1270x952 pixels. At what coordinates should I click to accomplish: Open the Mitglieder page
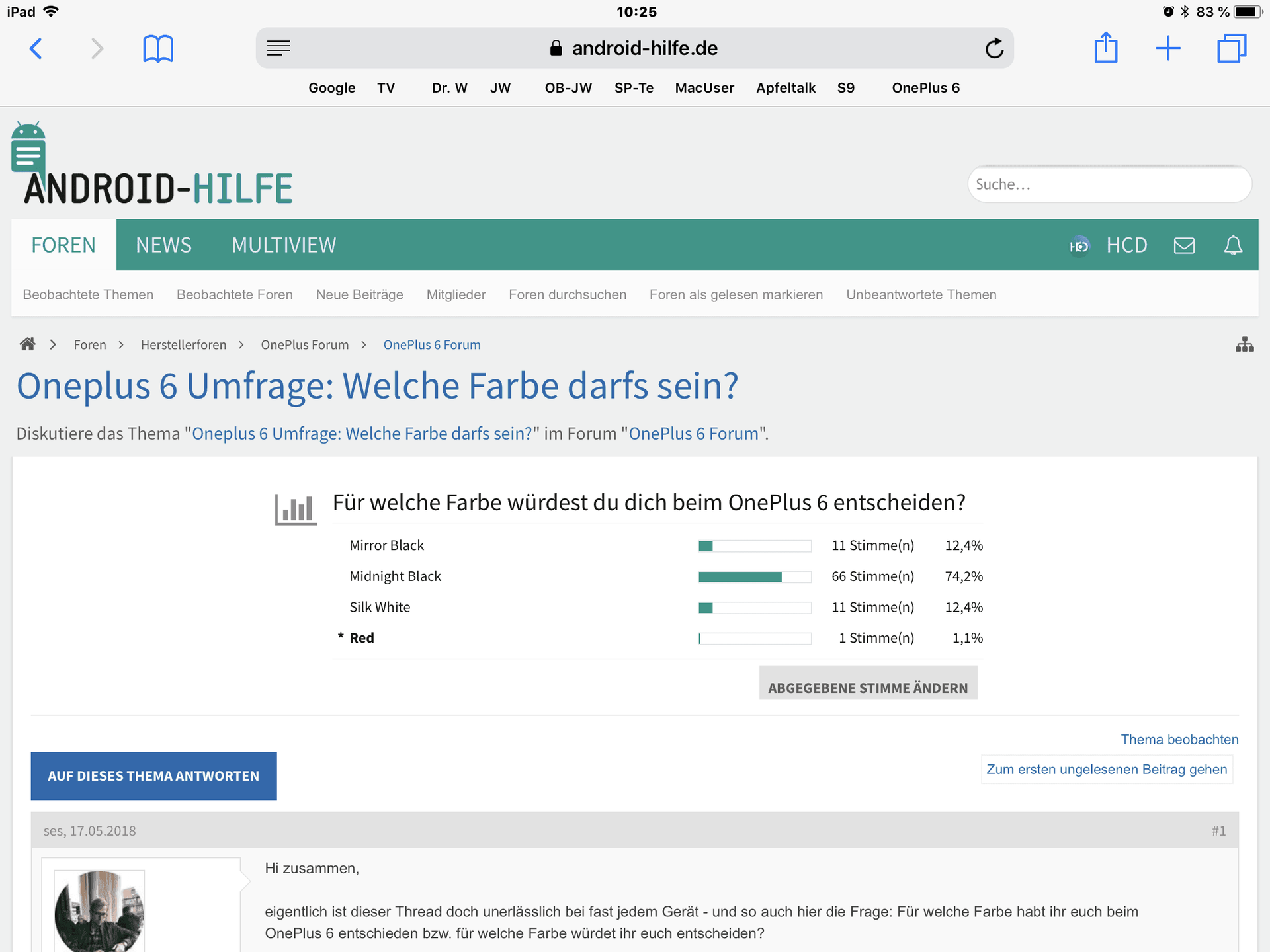(456, 294)
